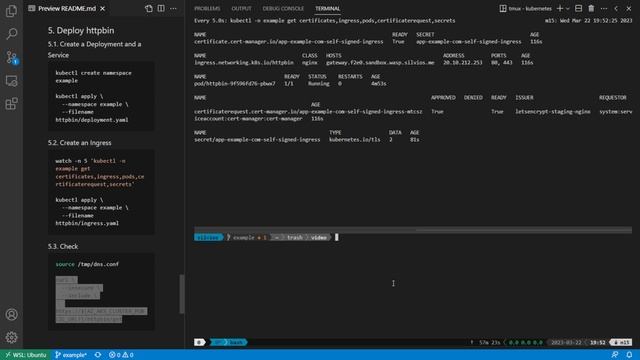
Task: Select the Preview README.md editor tab
Action: point(67,9)
